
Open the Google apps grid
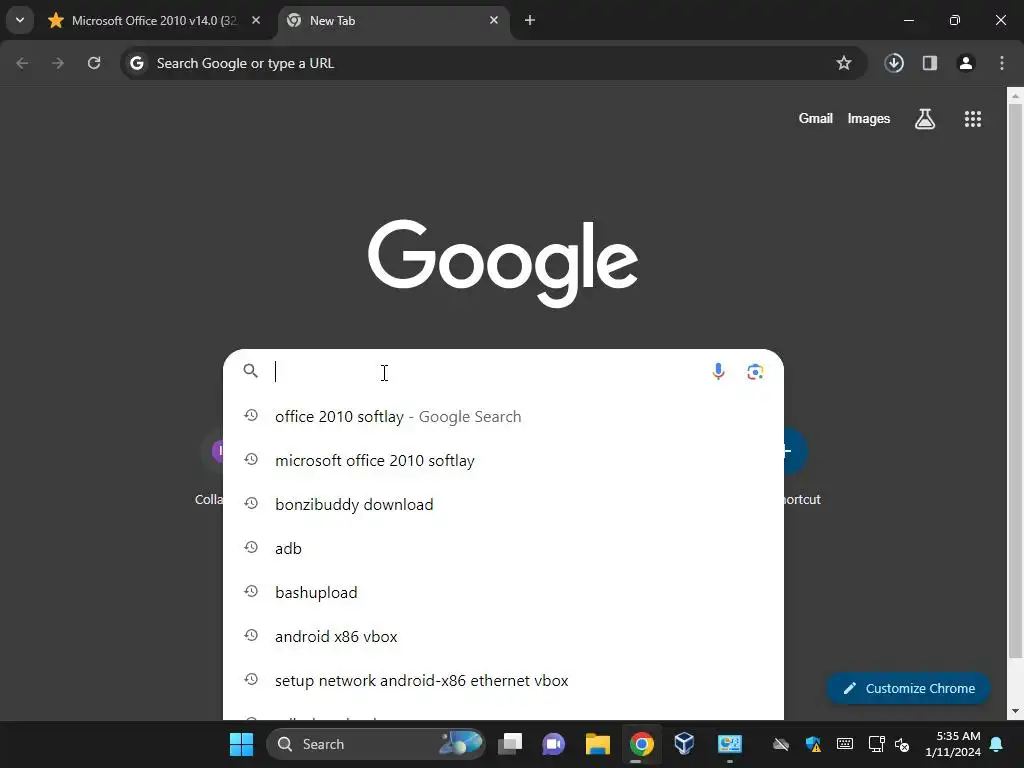point(973,119)
